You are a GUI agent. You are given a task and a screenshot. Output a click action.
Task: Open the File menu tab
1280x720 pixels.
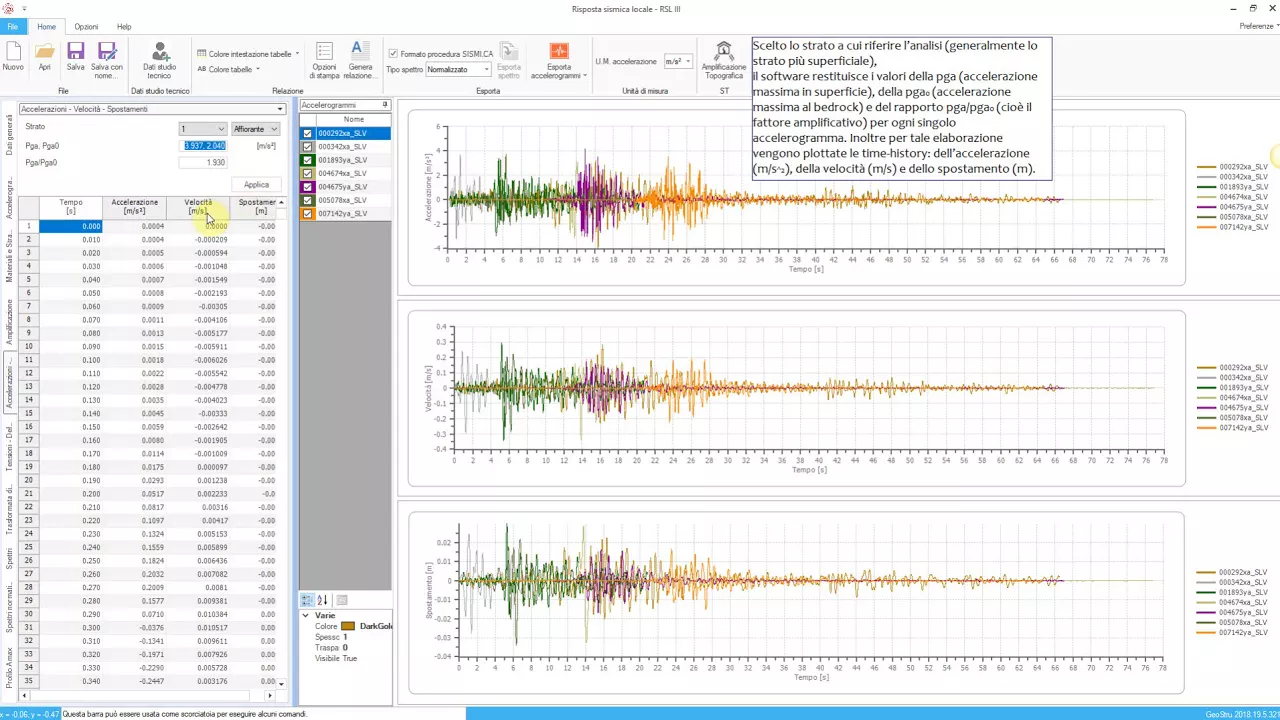(x=12, y=27)
